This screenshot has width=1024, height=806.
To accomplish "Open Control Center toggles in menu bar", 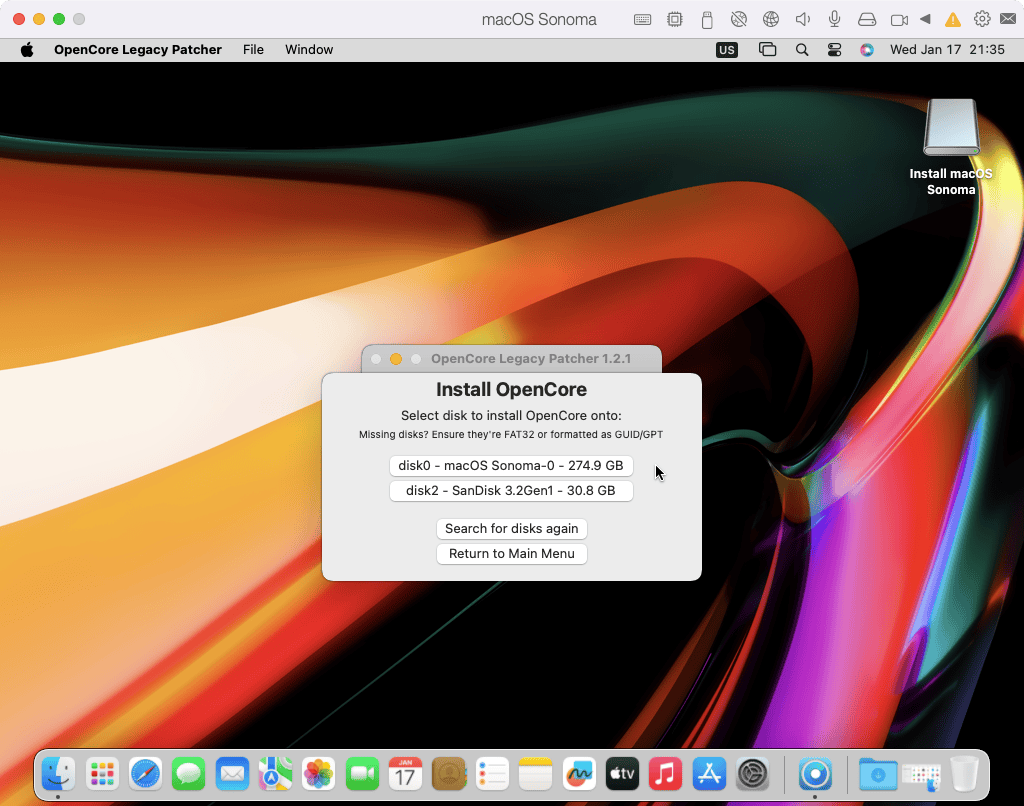I will (x=834, y=49).
